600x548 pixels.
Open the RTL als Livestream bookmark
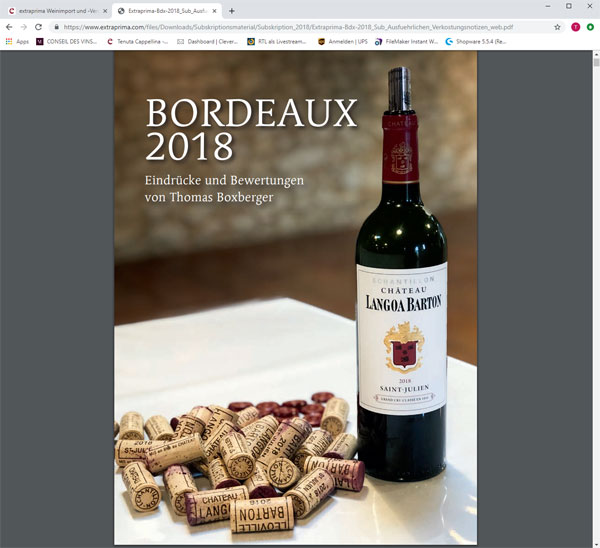(277, 41)
